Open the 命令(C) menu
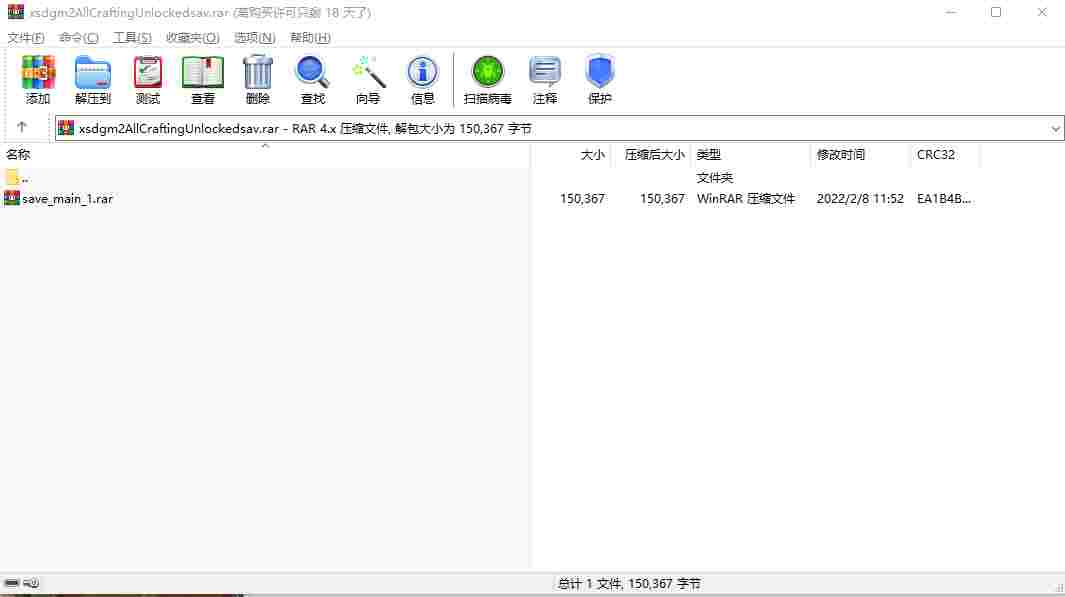This screenshot has width=1065, height=597. point(79,37)
